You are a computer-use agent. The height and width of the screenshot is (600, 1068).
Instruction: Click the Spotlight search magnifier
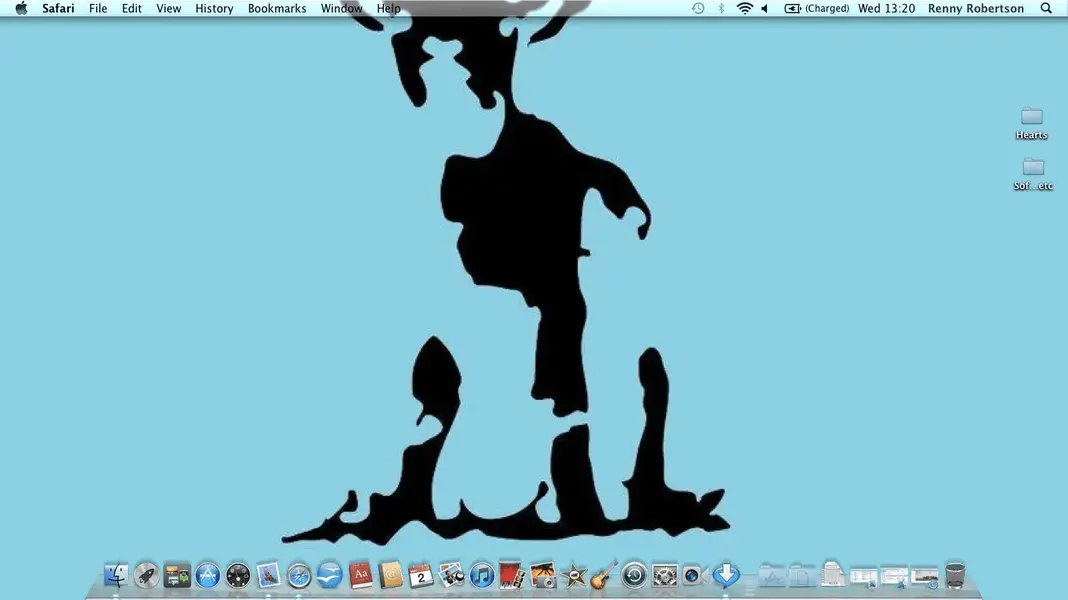(1046, 8)
